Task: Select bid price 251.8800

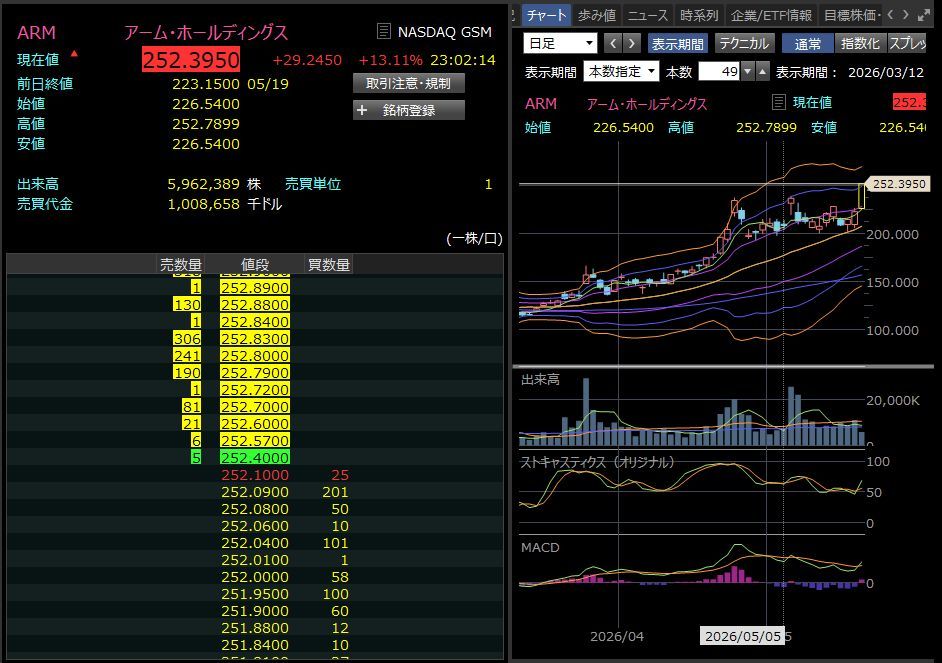Action: [x=255, y=628]
